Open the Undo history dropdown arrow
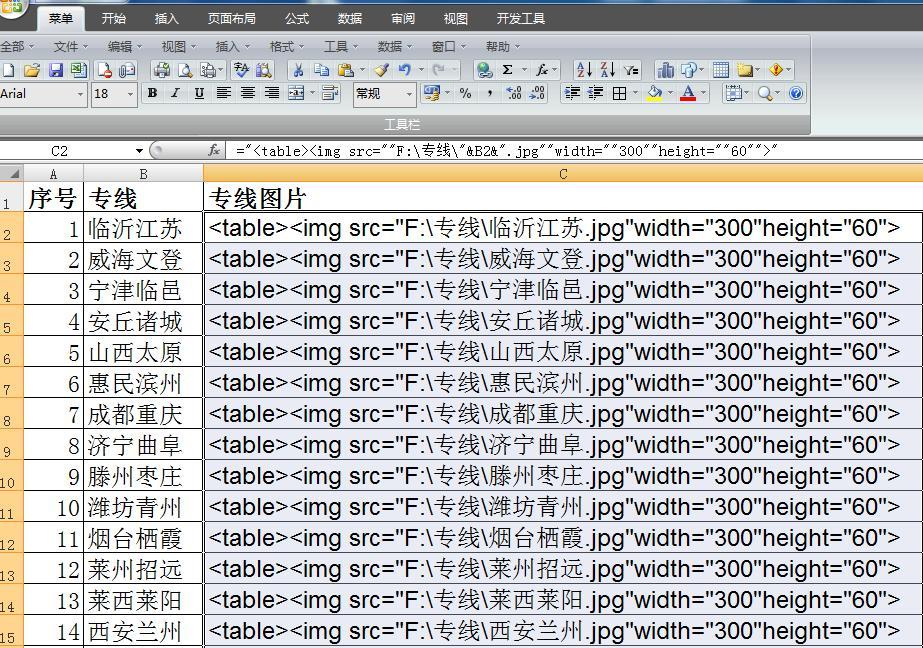Image resolution: width=923 pixels, height=648 pixels. coord(421,70)
